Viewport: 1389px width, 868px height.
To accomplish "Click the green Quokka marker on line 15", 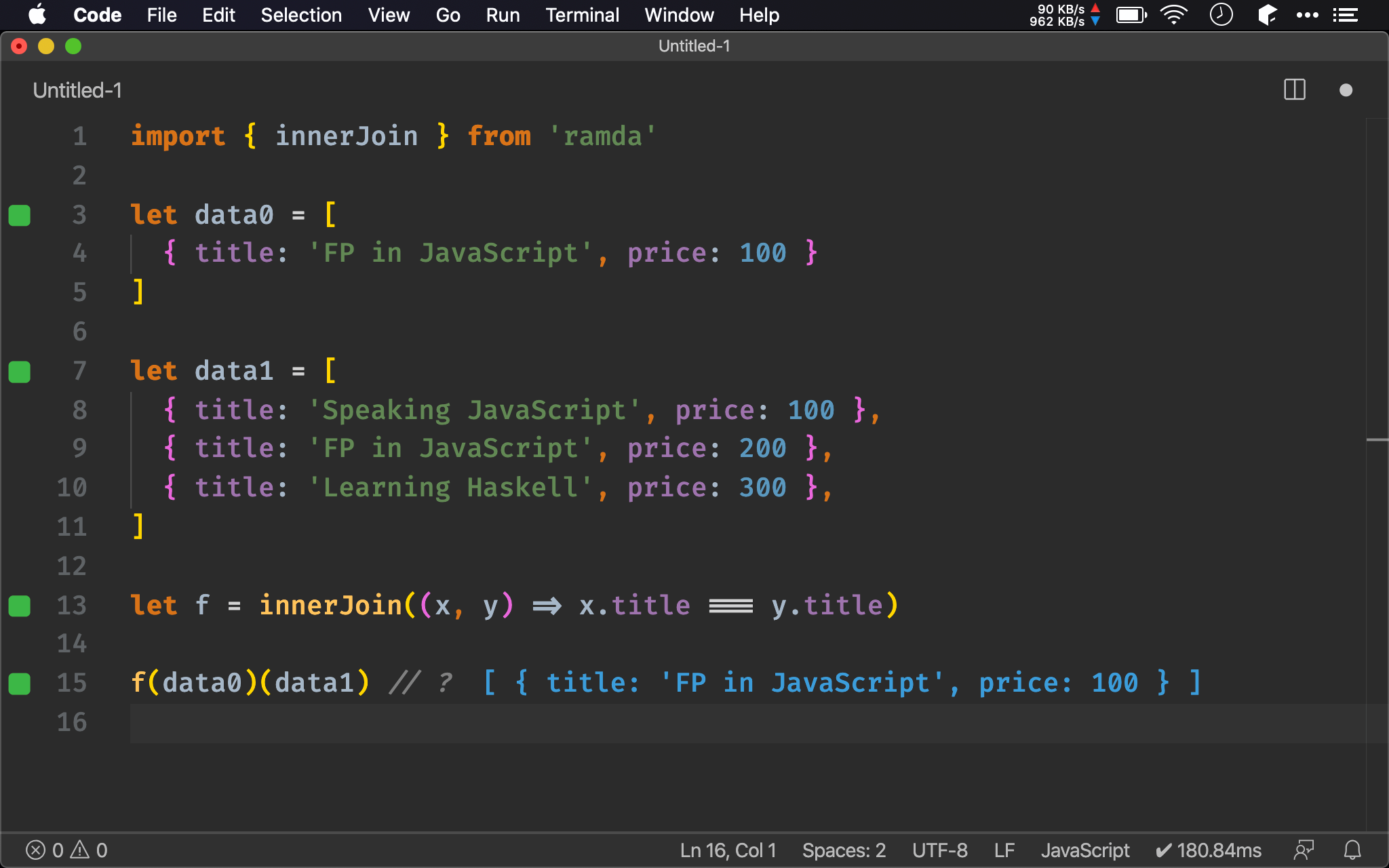I will (19, 684).
